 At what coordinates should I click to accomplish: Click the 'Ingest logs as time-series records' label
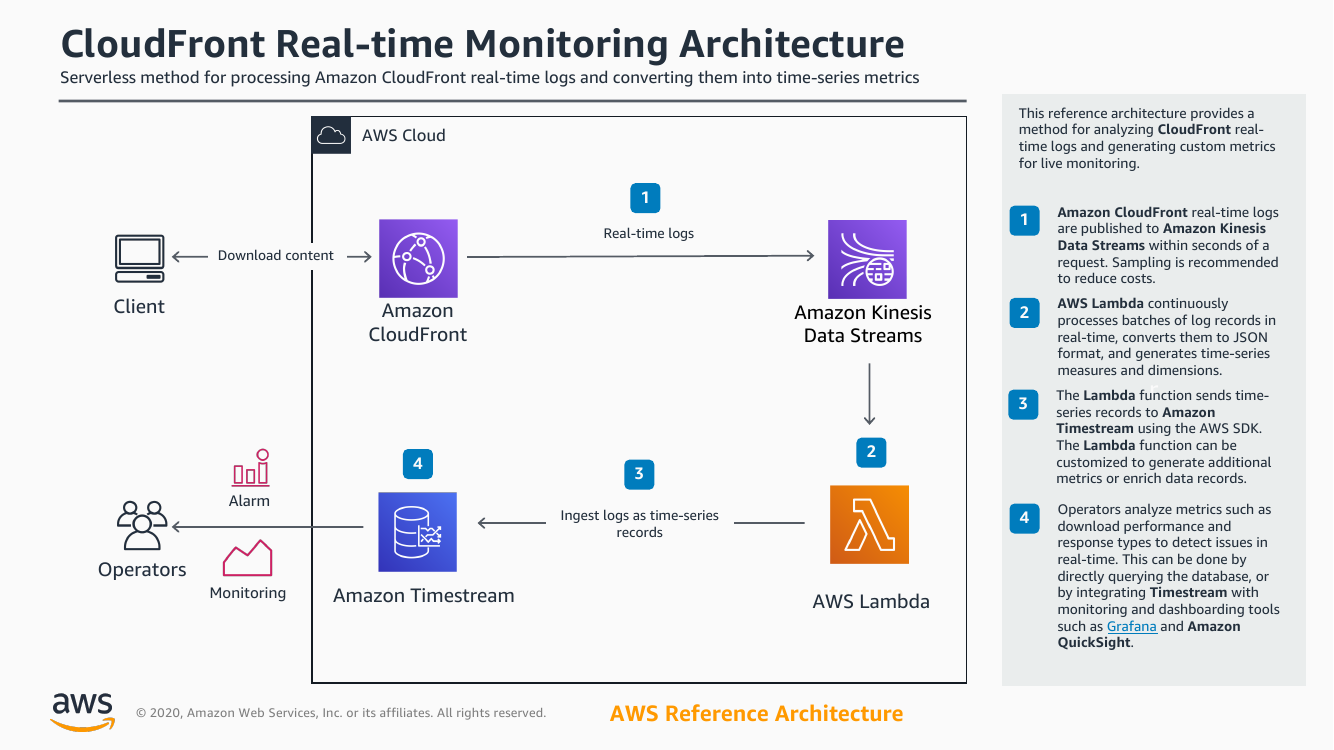(x=640, y=524)
